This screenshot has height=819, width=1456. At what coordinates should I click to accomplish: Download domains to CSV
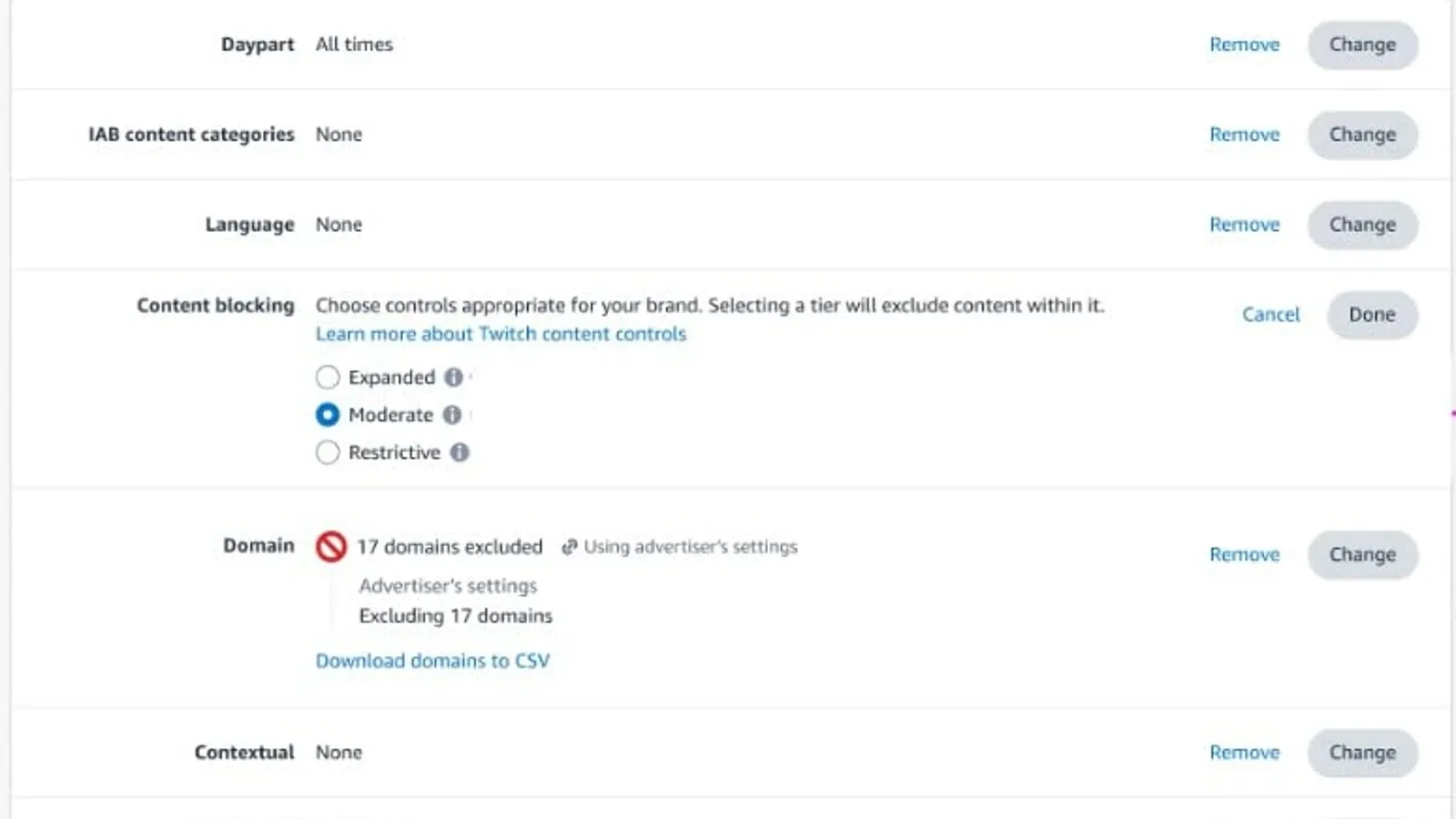(x=434, y=661)
